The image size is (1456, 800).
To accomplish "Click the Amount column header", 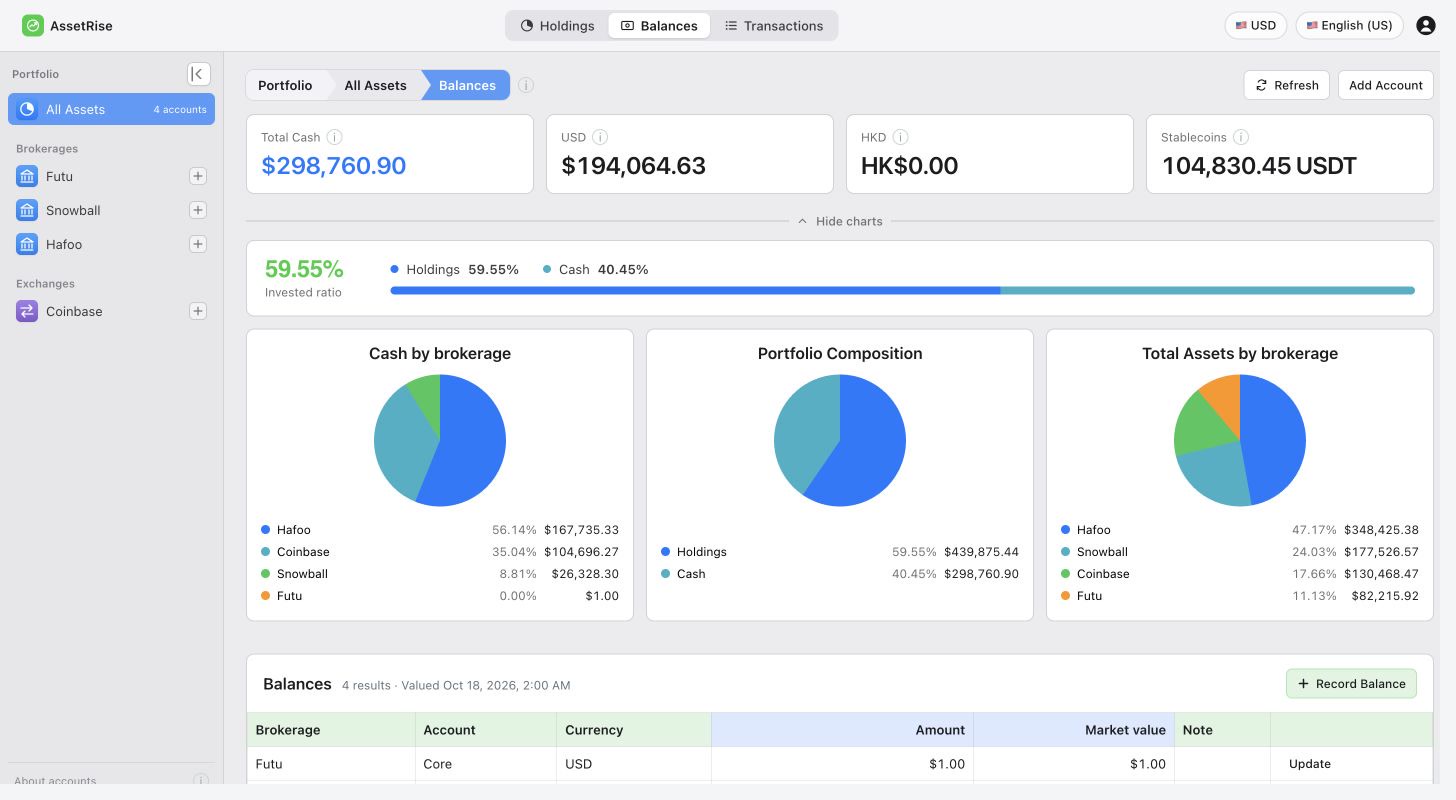I will point(842,730).
